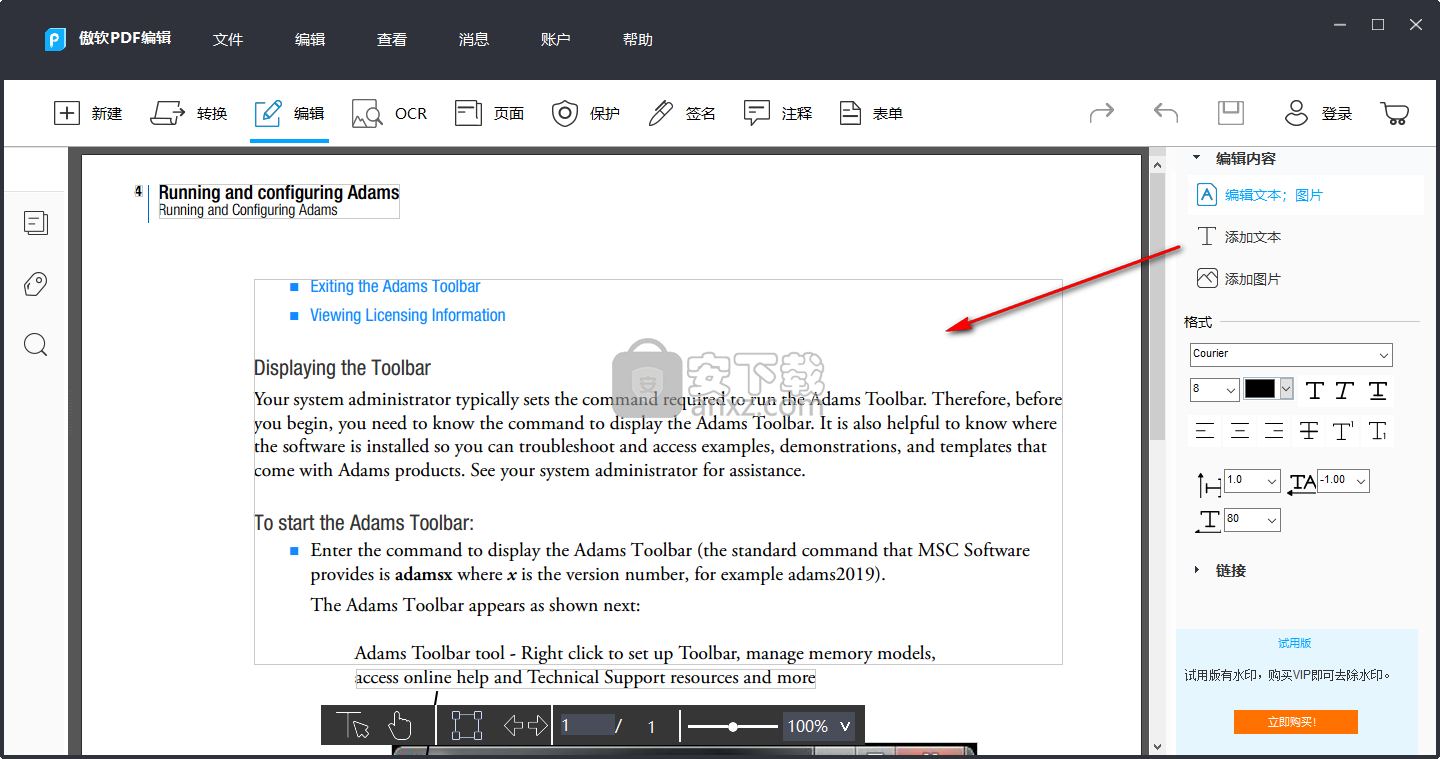Open the 帮助 (Help) menu
1440x759 pixels.
pyautogui.click(x=638, y=39)
